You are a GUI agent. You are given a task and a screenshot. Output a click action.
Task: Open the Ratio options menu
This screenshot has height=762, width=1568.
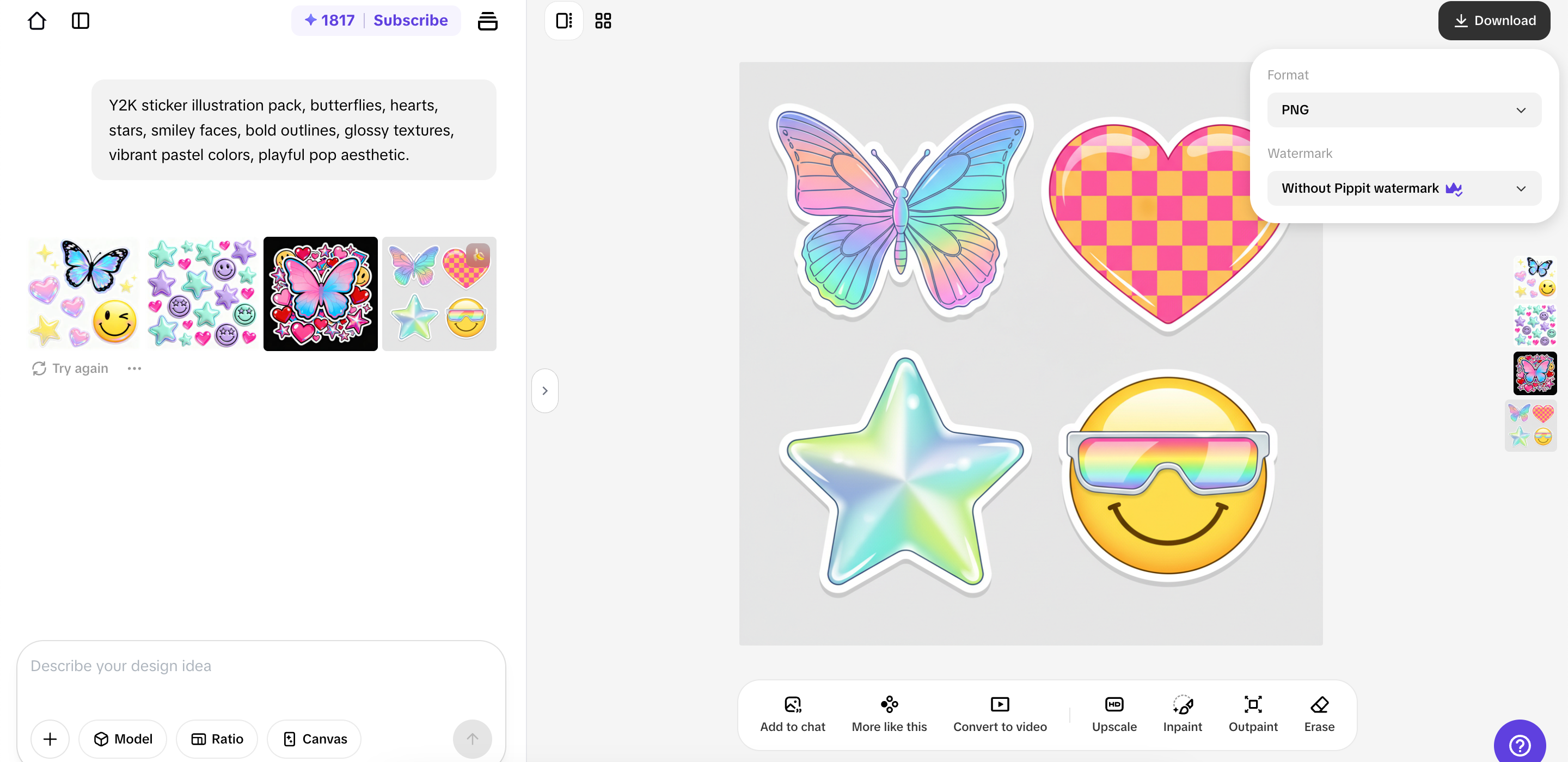[217, 739]
